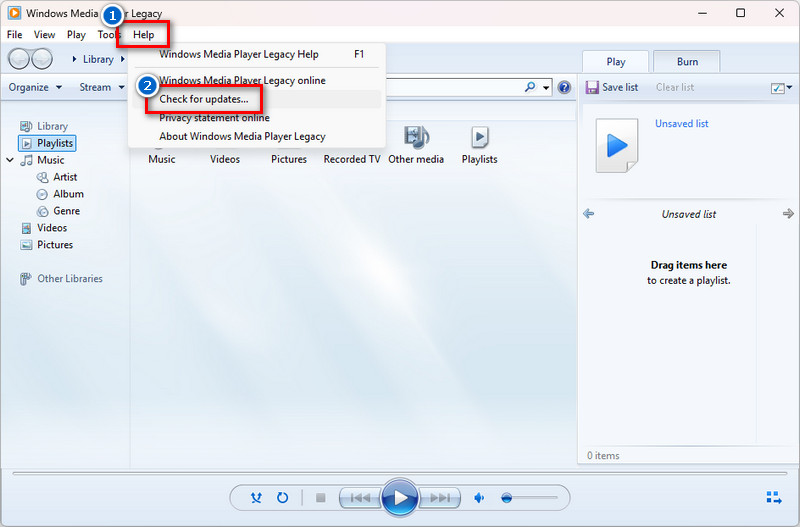
Task: Open the Stream dropdown menu
Action: [x=102, y=87]
